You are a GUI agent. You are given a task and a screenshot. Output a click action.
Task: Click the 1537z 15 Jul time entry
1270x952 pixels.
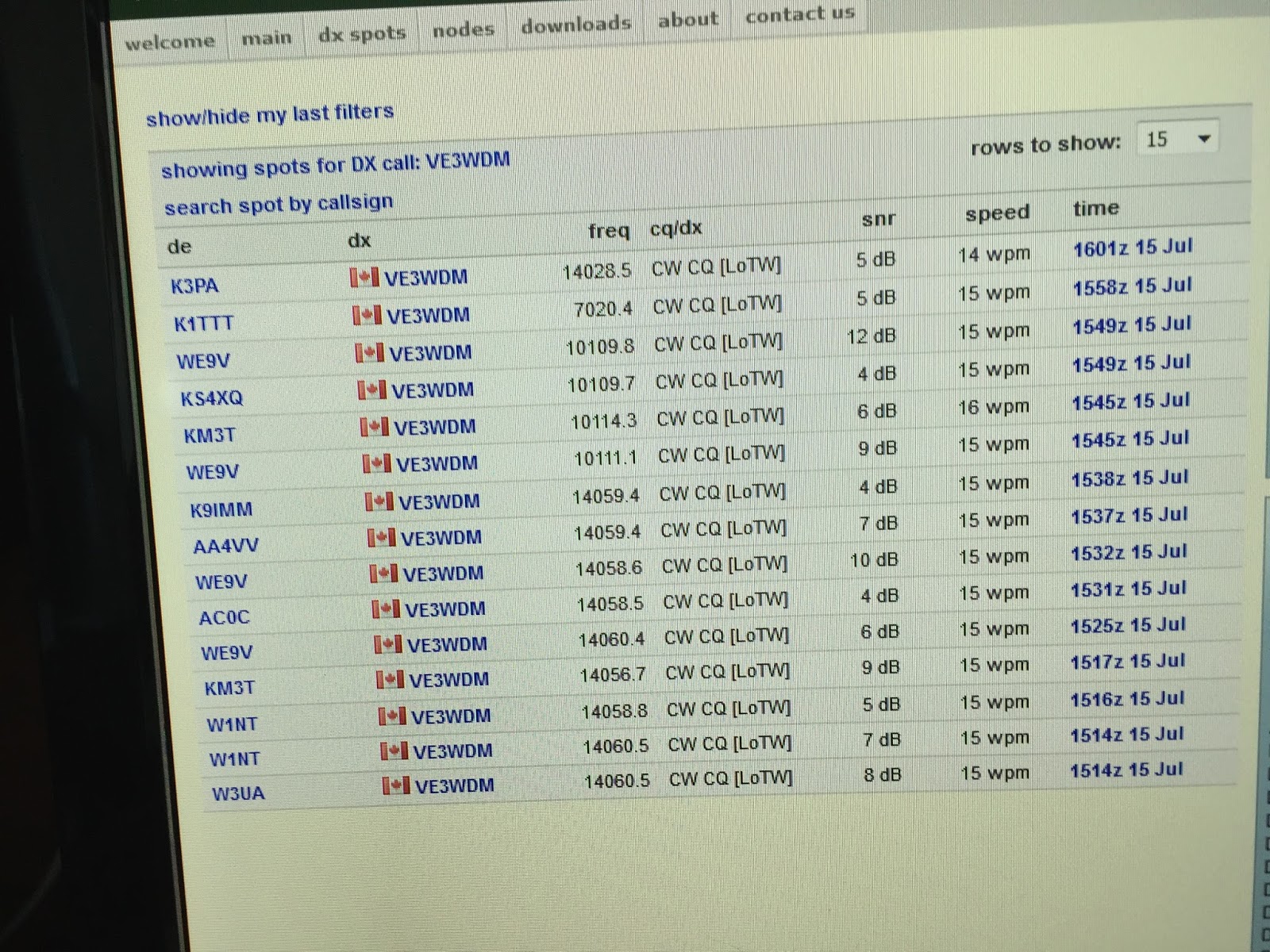point(1130,516)
